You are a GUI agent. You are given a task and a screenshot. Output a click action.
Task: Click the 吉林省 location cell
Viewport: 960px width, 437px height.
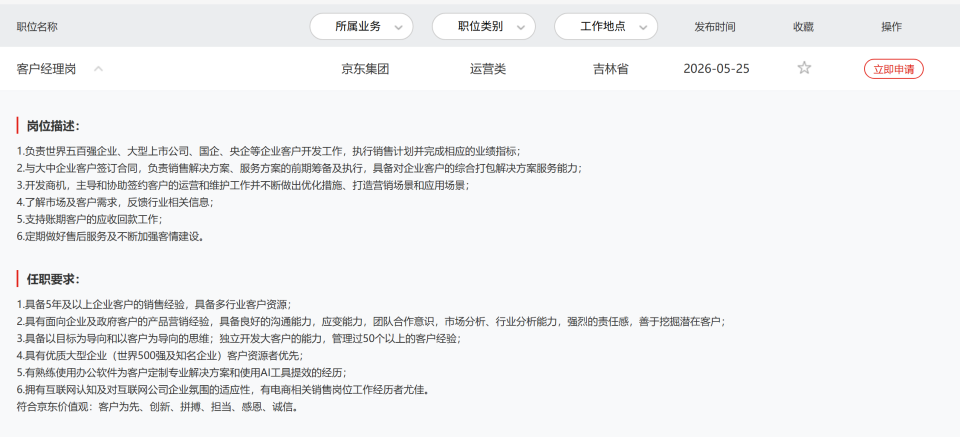pos(610,69)
